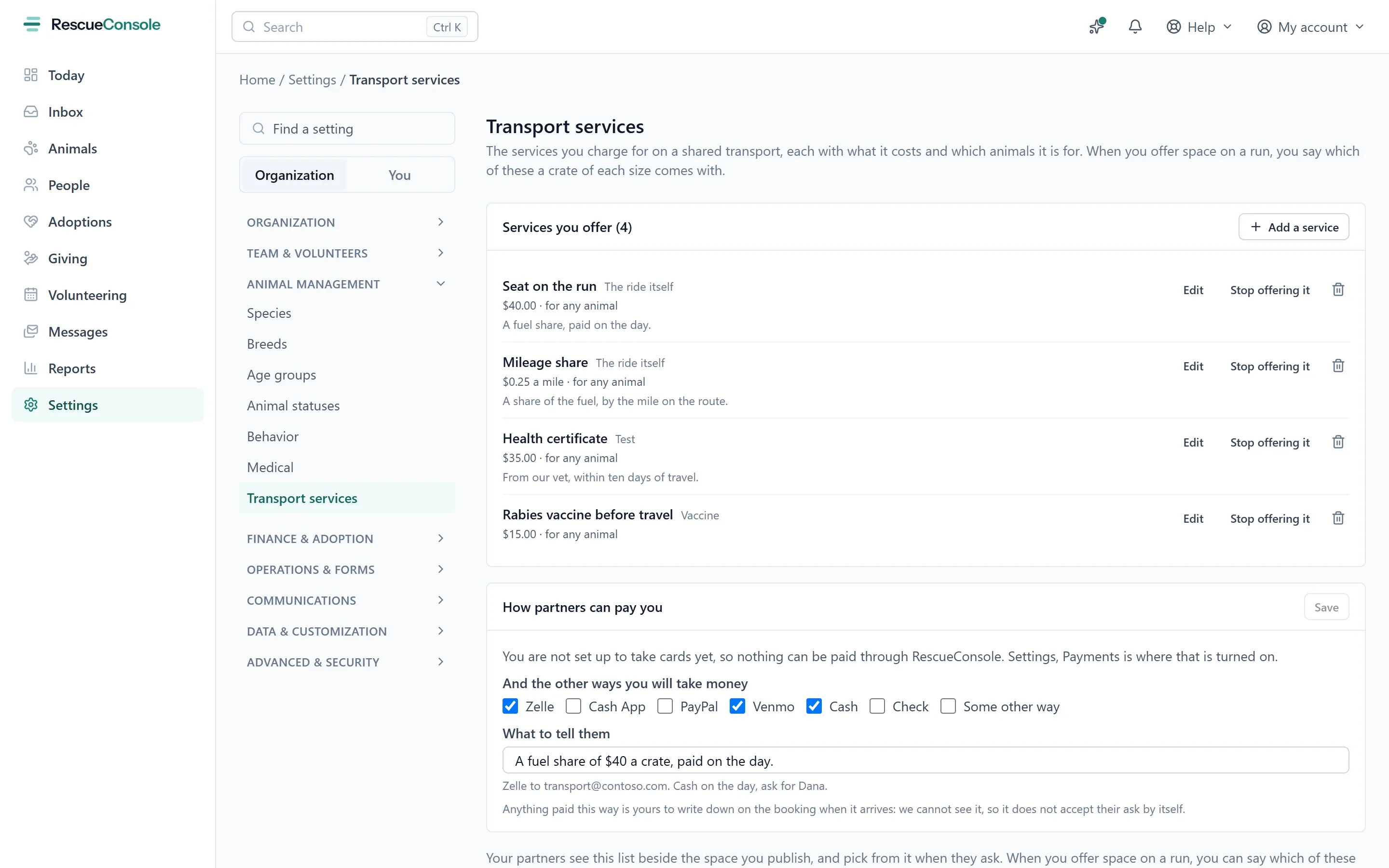Delete the Rabies vaccine before travel service

pyautogui.click(x=1338, y=519)
